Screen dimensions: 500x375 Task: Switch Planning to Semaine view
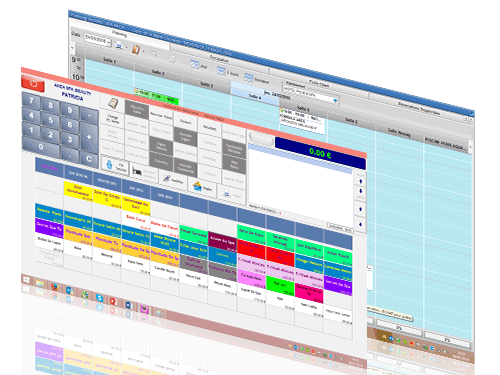tap(256, 79)
